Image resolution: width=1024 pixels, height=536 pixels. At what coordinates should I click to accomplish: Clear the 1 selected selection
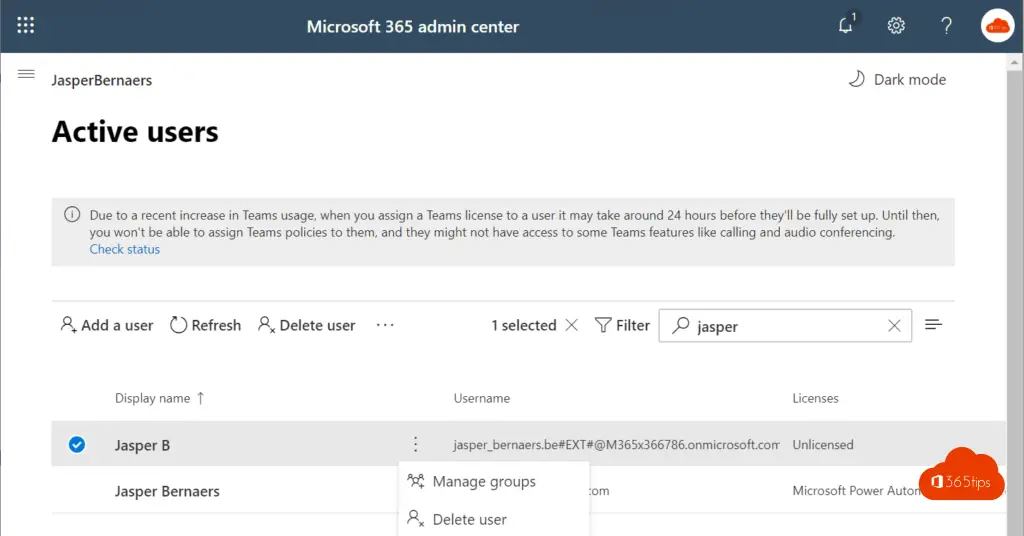click(x=571, y=325)
